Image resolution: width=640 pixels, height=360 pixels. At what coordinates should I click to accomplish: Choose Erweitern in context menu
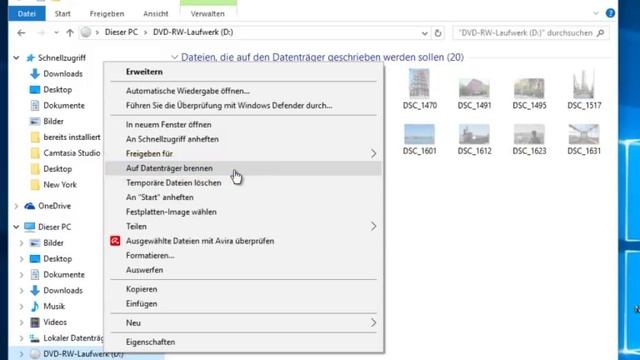coord(244,72)
